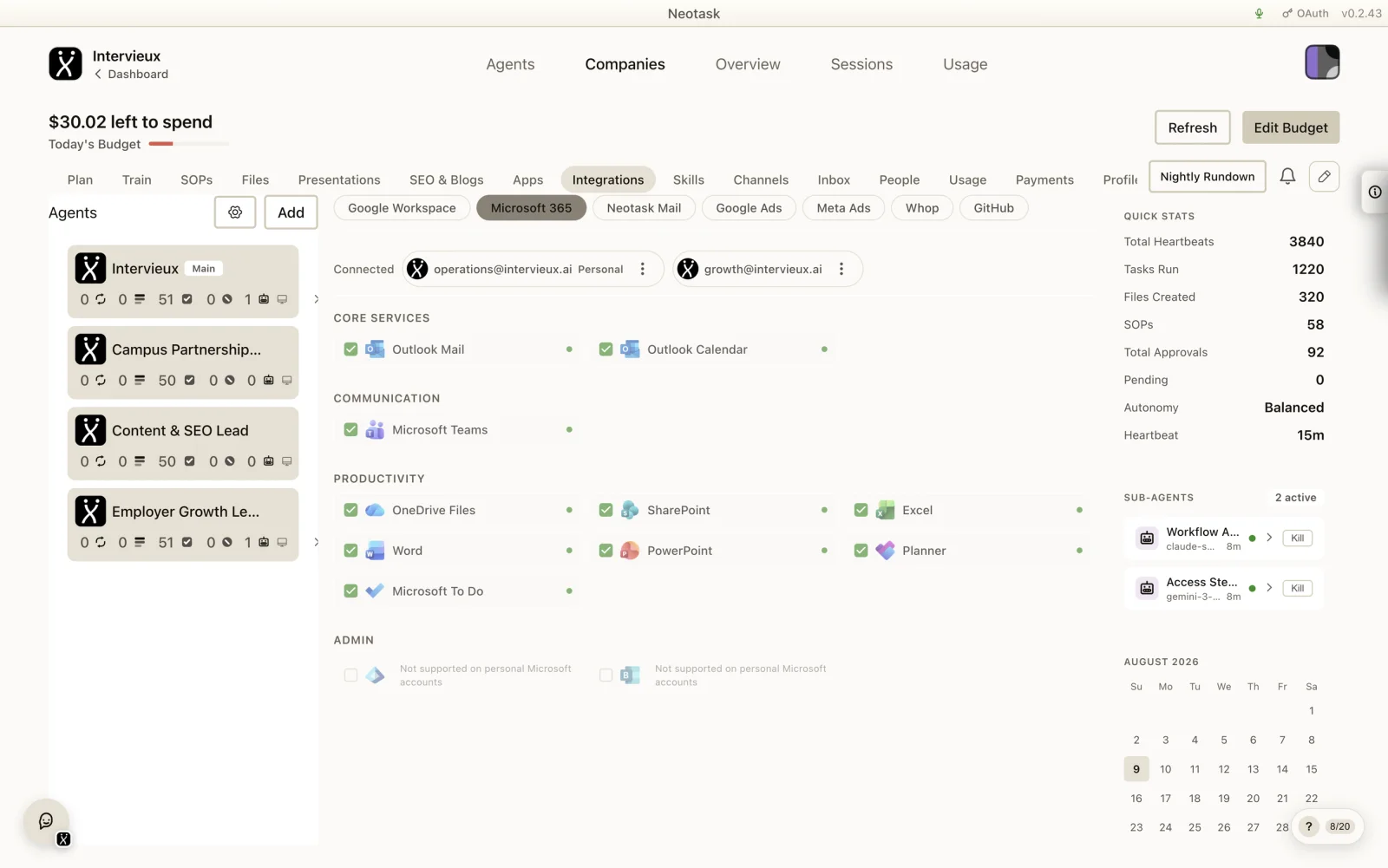
Task: Expand the Access Ste... sub-agent chevron
Action: (x=1269, y=589)
